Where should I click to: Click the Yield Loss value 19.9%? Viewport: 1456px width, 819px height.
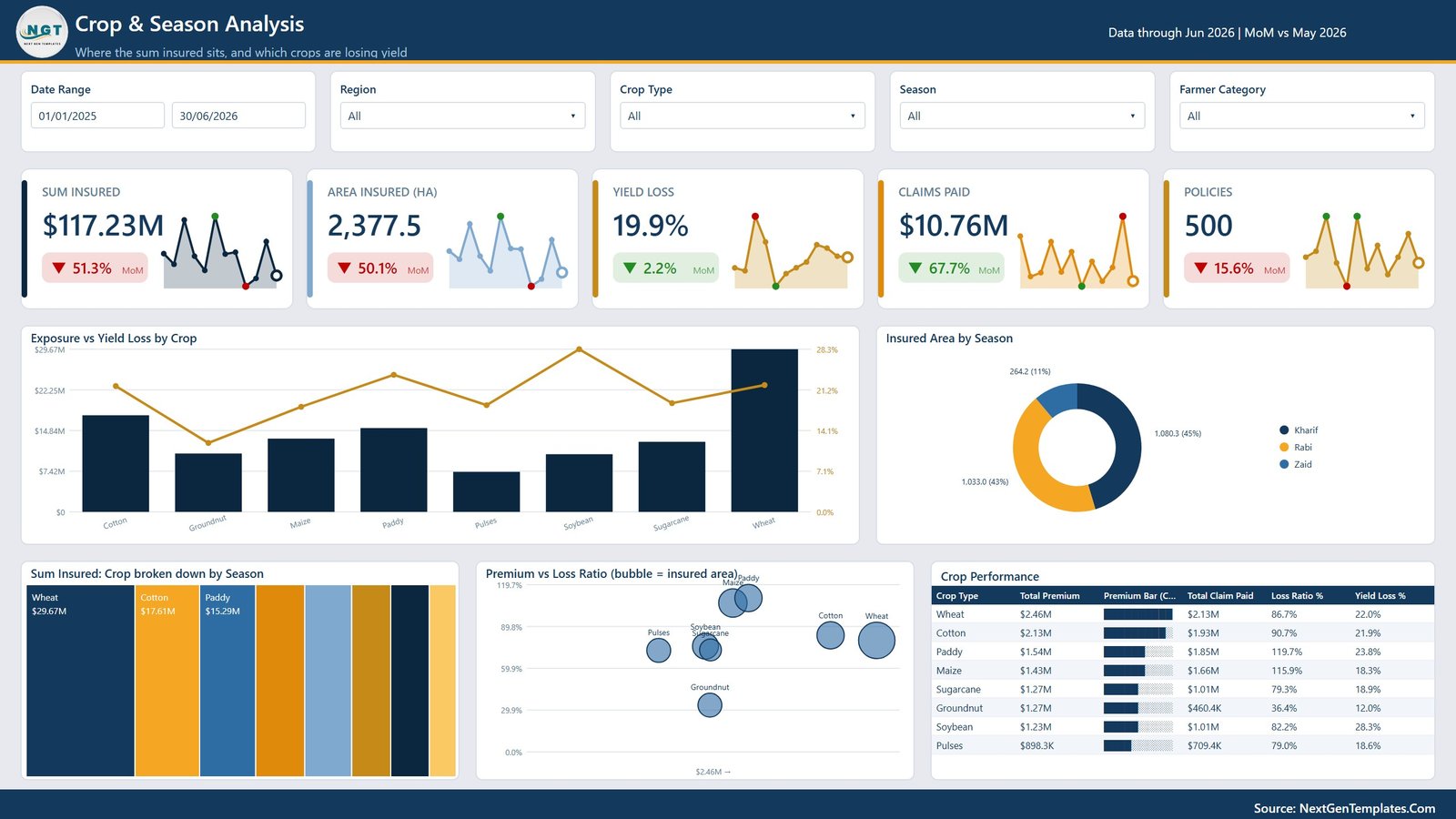click(x=651, y=226)
